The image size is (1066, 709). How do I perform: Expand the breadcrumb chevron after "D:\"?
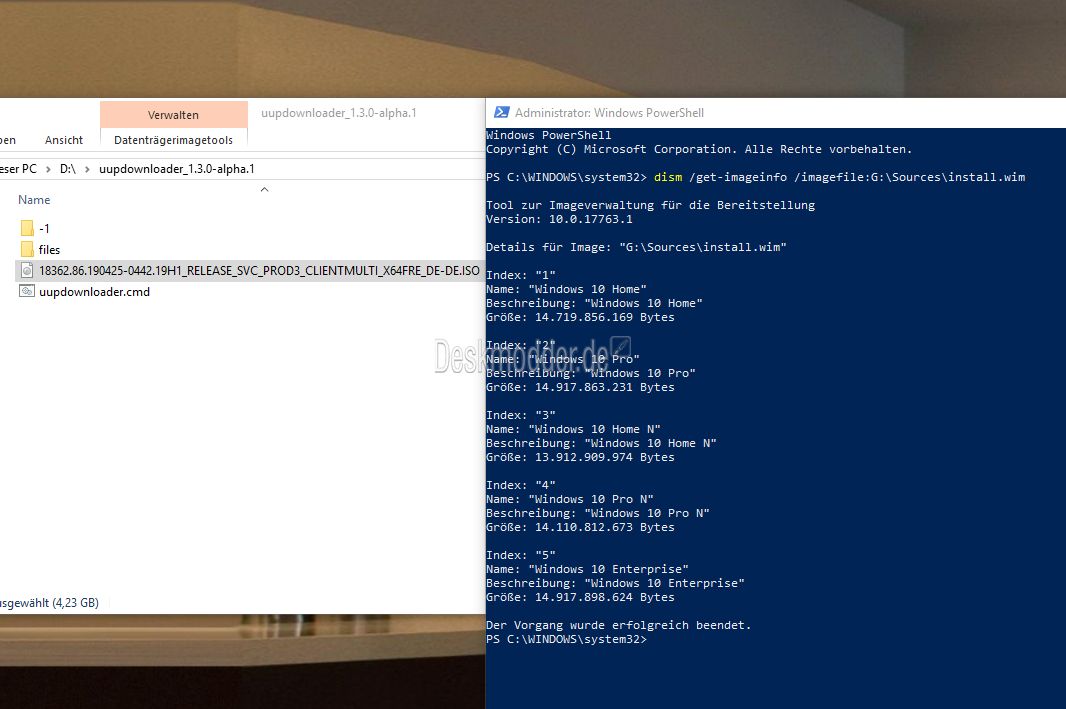[x=87, y=169]
